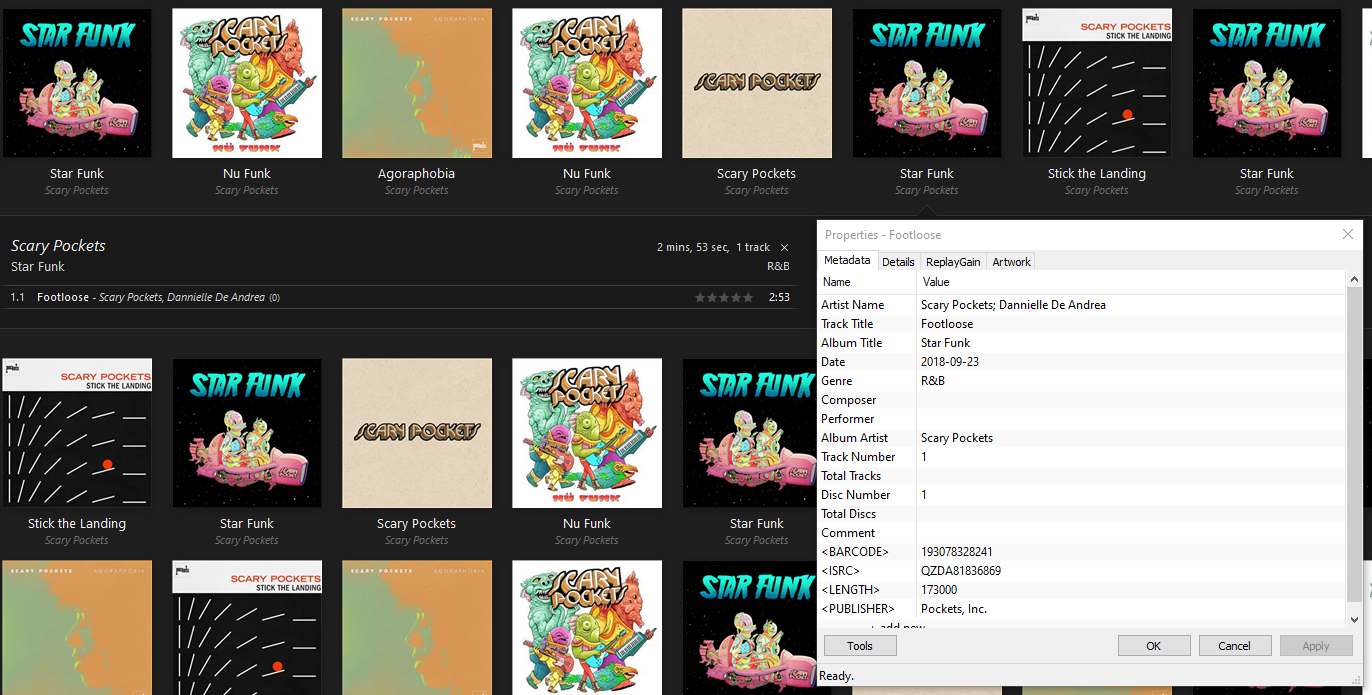Screen dimensions: 1372x695
Task: Click the Ready. status text
Action: click(836, 676)
